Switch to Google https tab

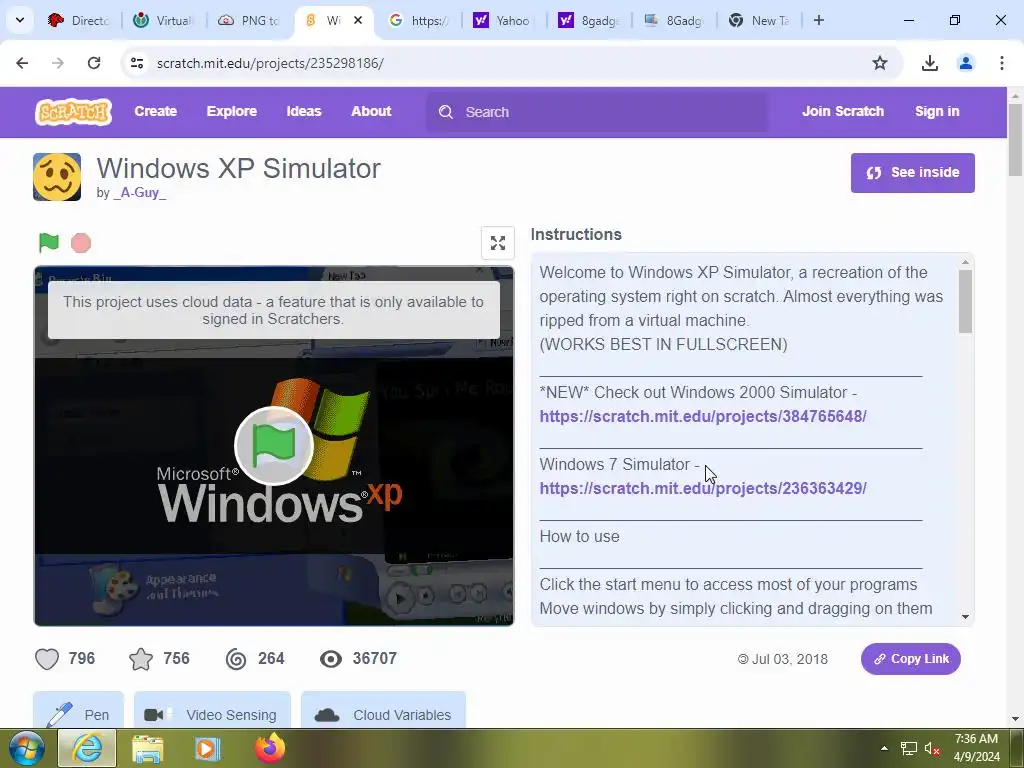(x=419, y=20)
